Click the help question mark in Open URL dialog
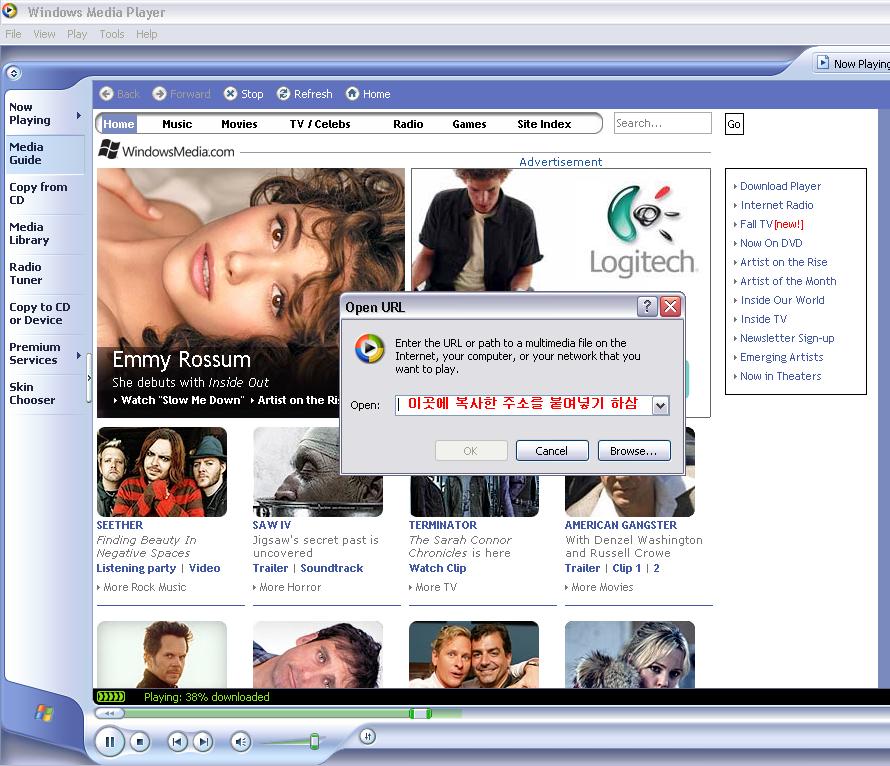Image resolution: width=890 pixels, height=766 pixels. (x=648, y=307)
